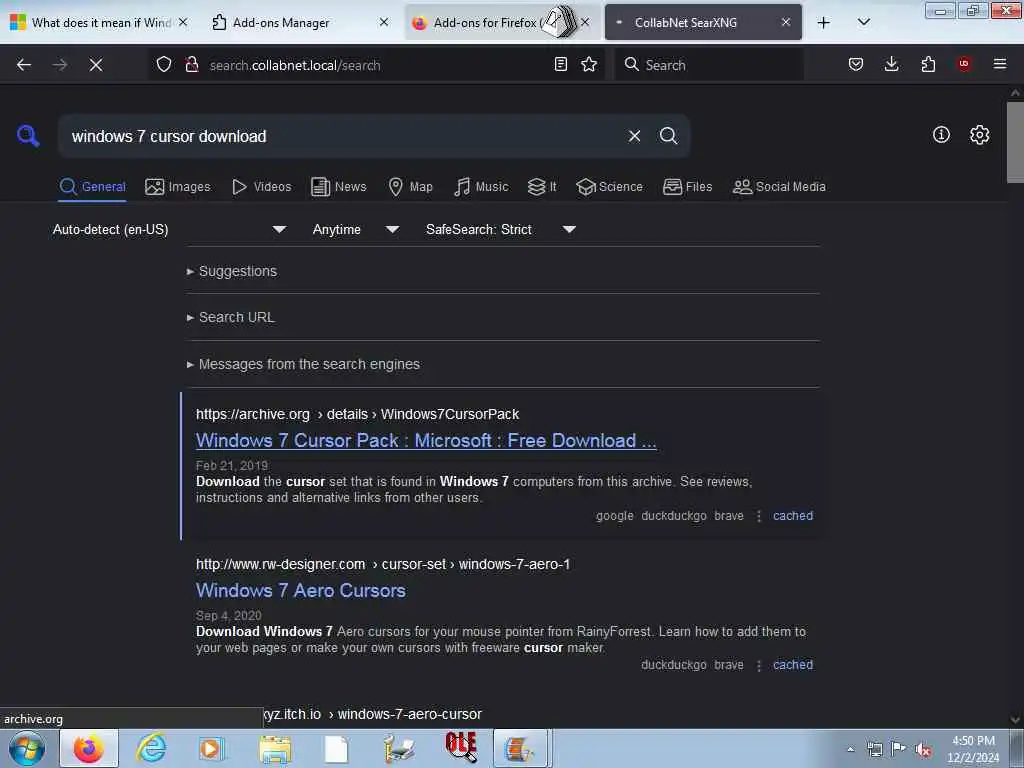The width and height of the screenshot is (1024, 768).
Task: Open the Downloads panel
Action: click(891, 64)
